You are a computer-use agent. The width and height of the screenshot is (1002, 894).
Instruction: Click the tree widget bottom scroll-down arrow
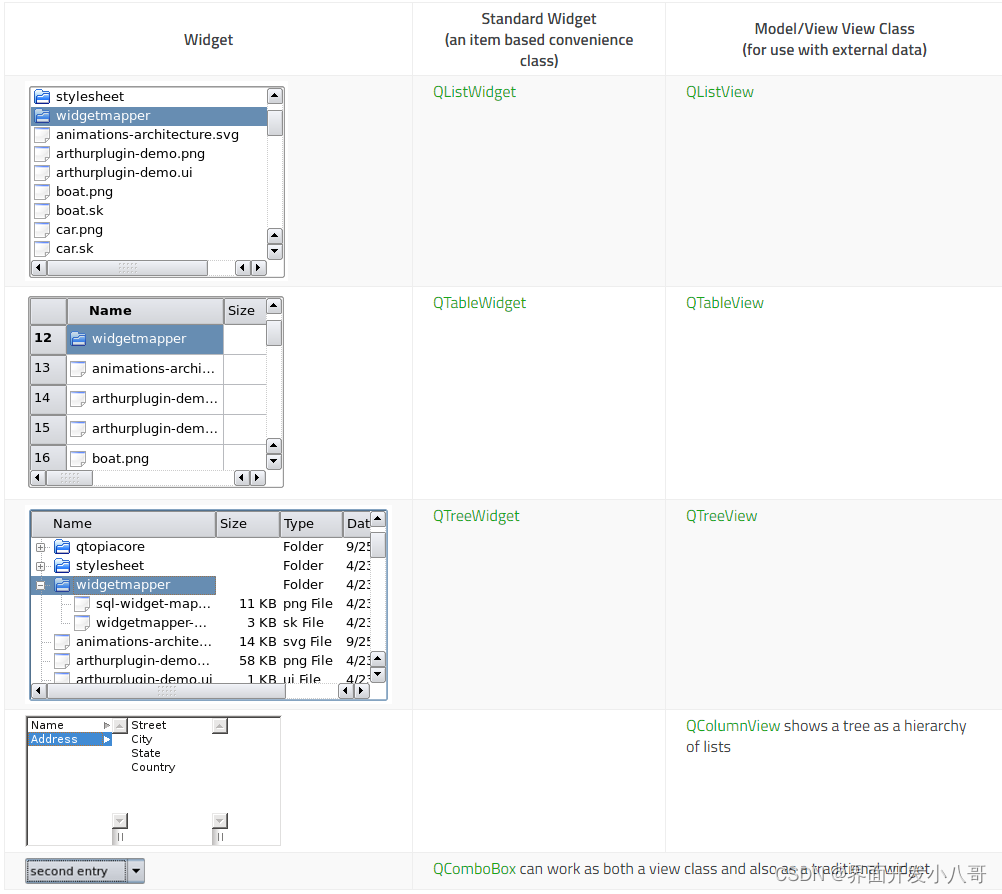click(x=378, y=674)
